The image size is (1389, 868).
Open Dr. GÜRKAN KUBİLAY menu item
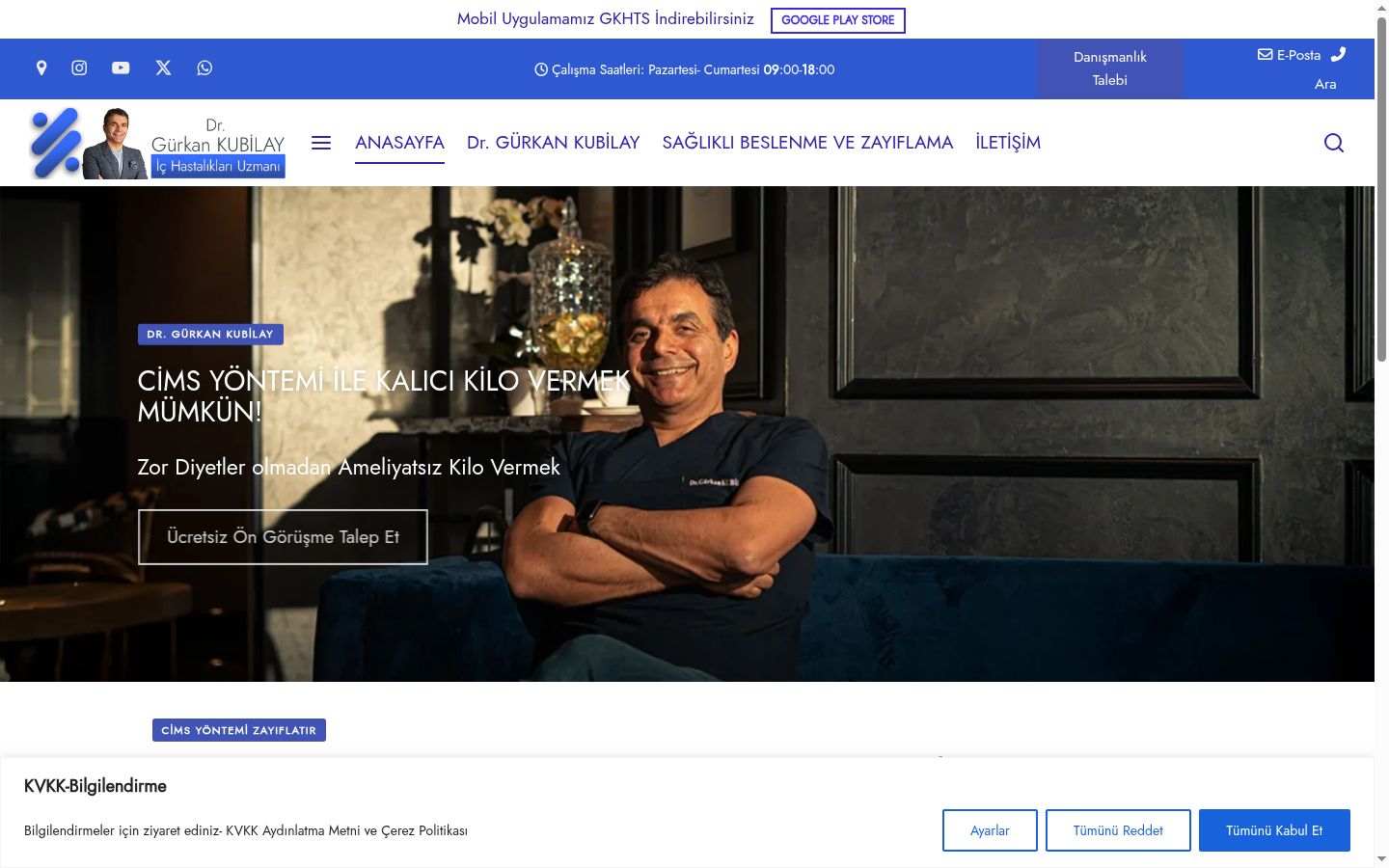[x=554, y=143]
